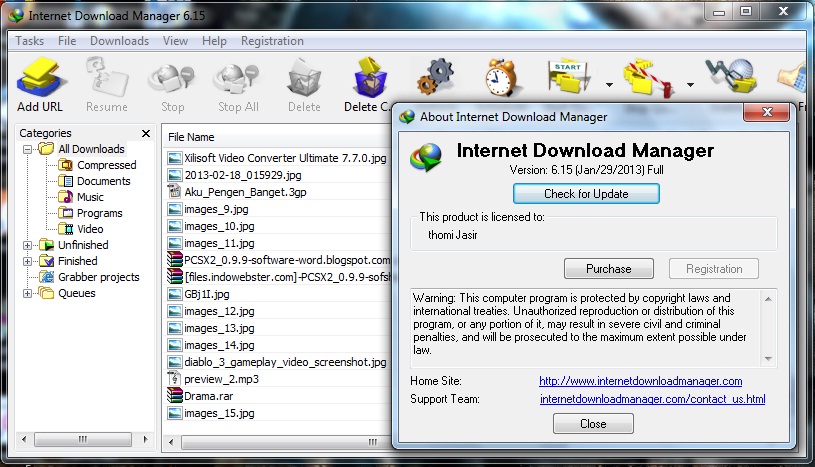Click the Stop All toolbar icon
This screenshot has height=467, width=815.
[x=238, y=77]
